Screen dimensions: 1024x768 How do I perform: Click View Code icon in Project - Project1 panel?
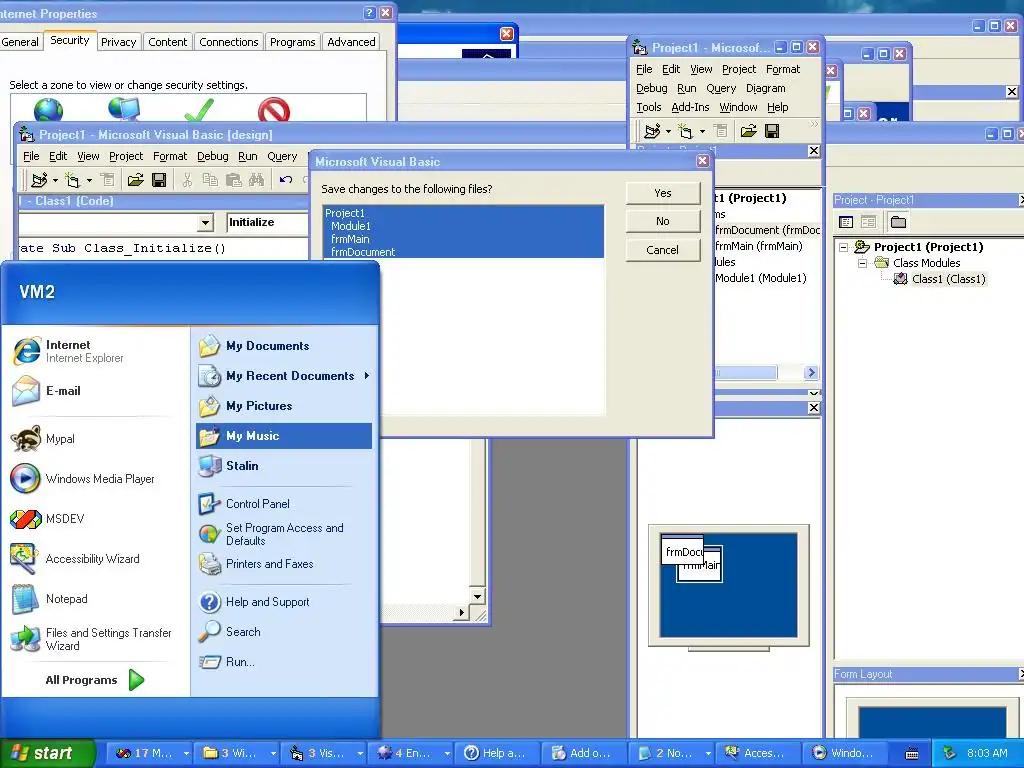846,222
